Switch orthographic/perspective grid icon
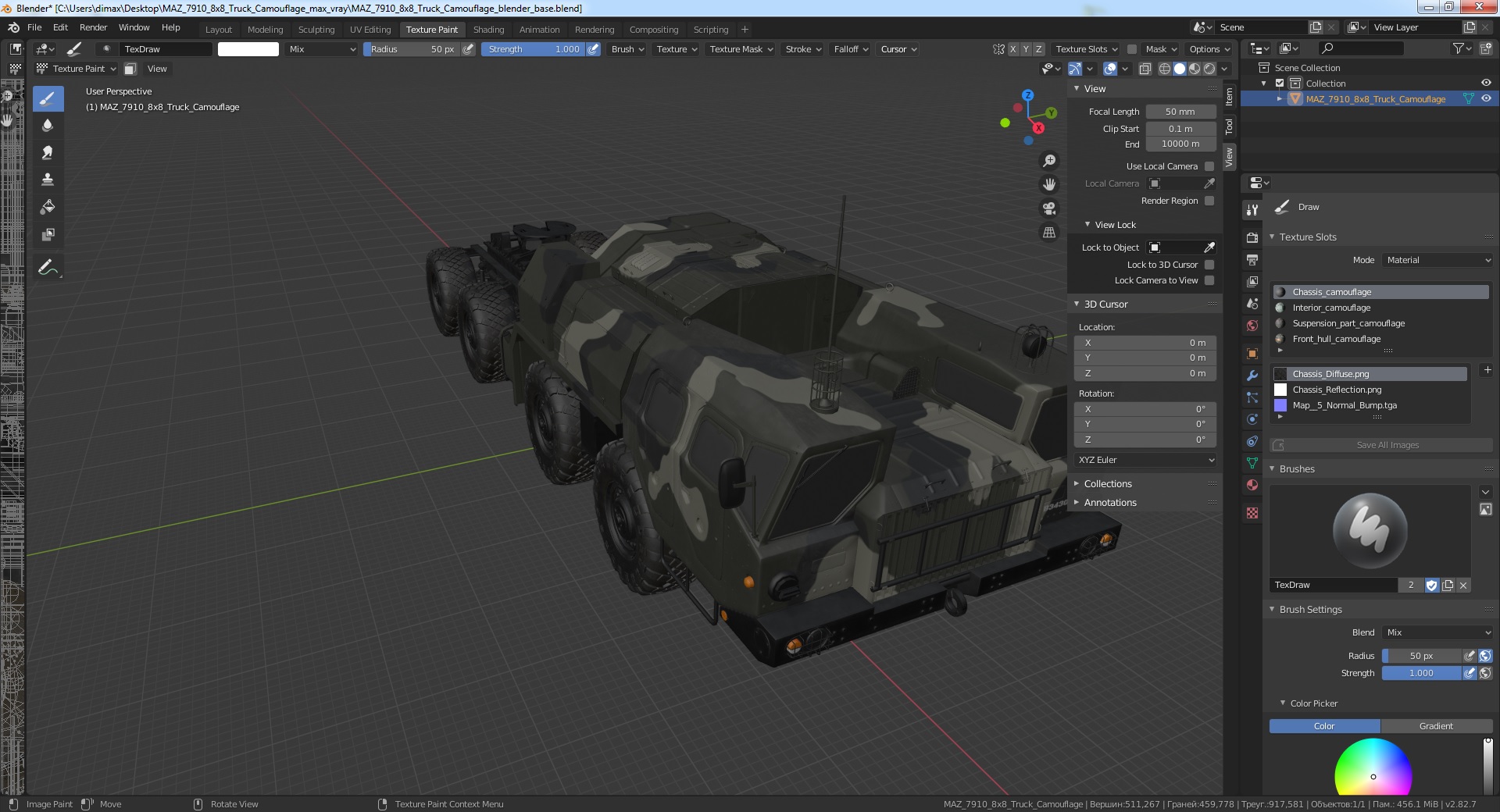Image resolution: width=1500 pixels, height=812 pixels. 1049,233
